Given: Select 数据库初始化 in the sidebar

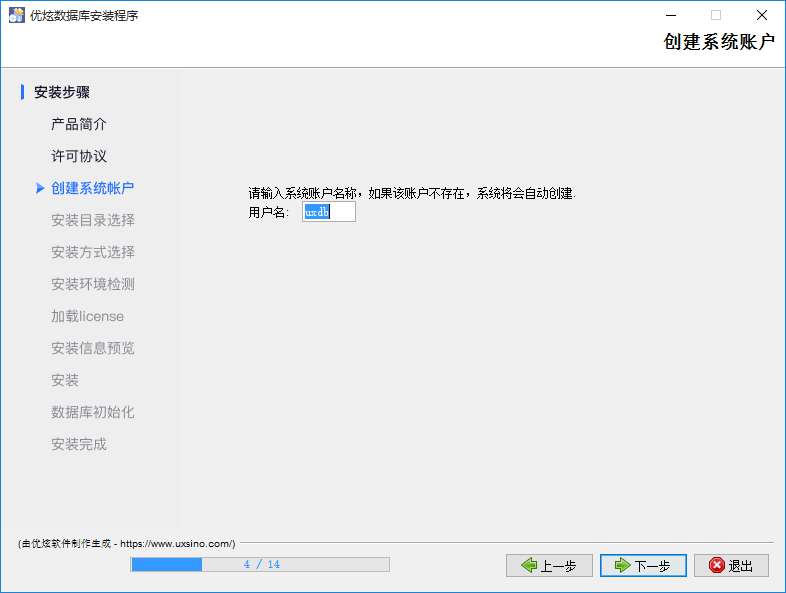Looking at the screenshot, I should point(92,412).
